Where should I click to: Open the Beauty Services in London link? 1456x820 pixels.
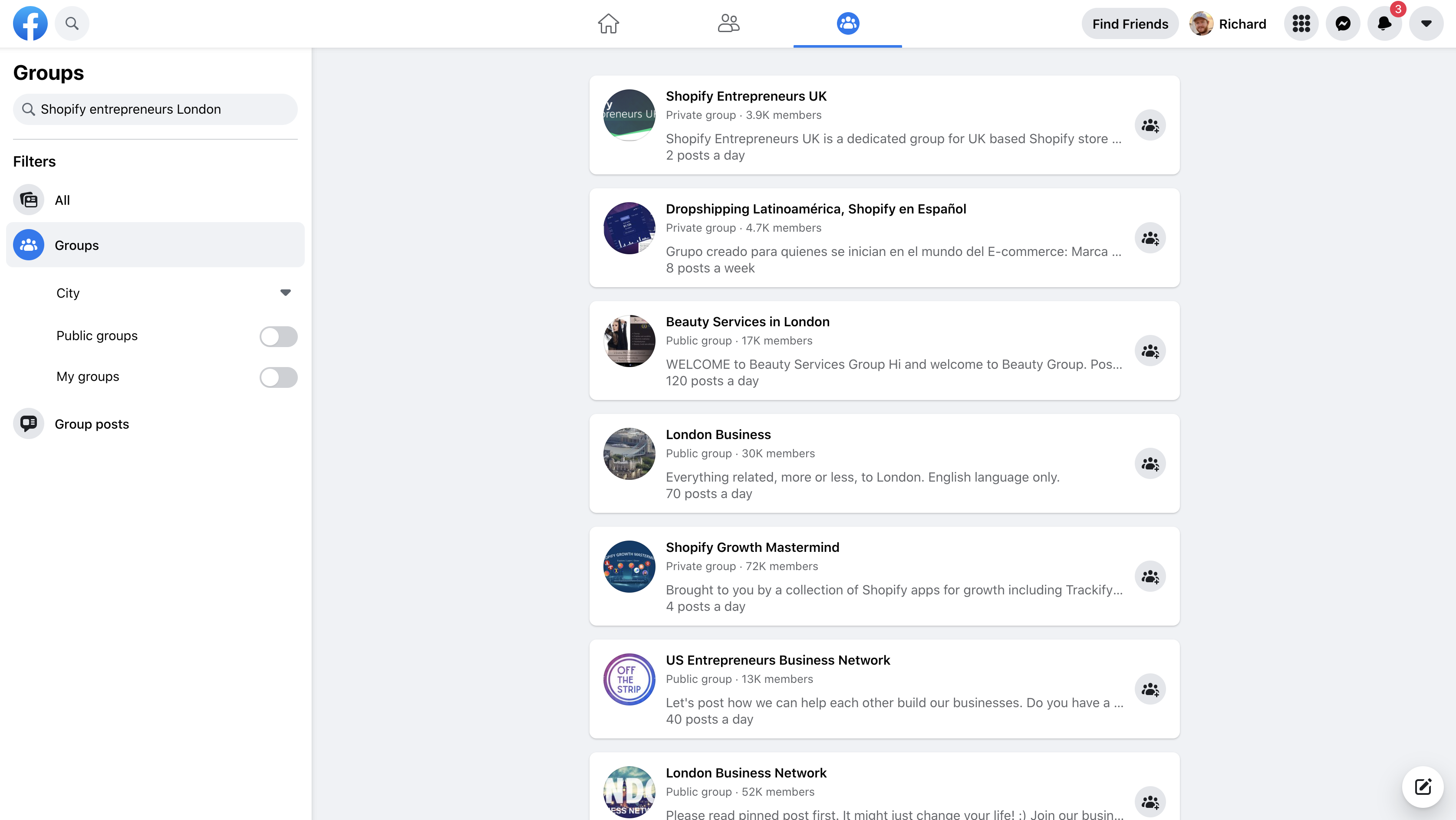(x=747, y=321)
